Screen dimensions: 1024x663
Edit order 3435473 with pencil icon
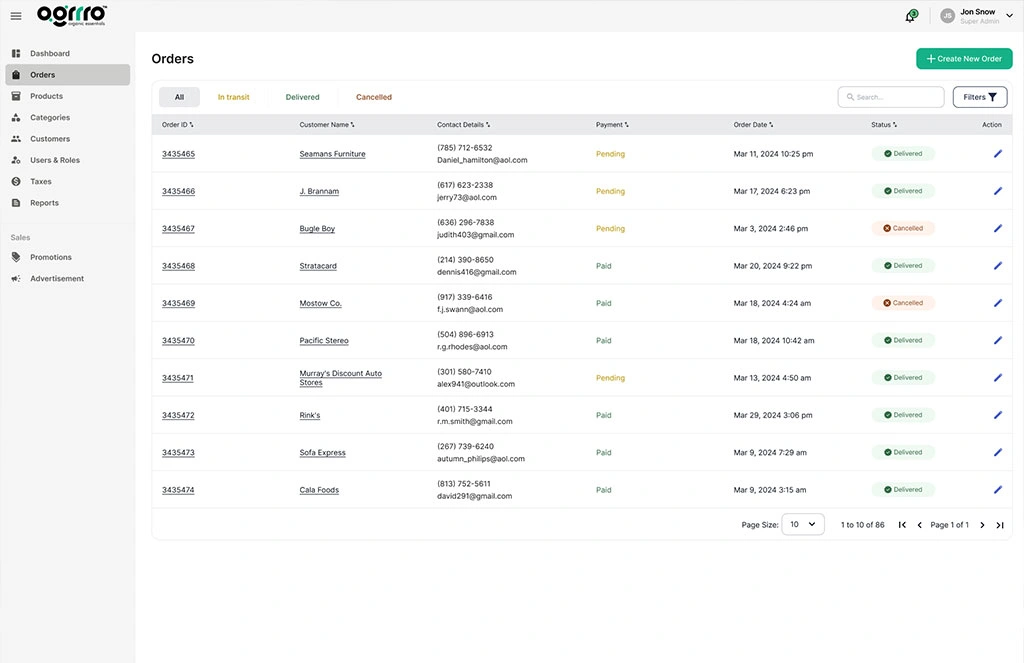[x=997, y=451]
